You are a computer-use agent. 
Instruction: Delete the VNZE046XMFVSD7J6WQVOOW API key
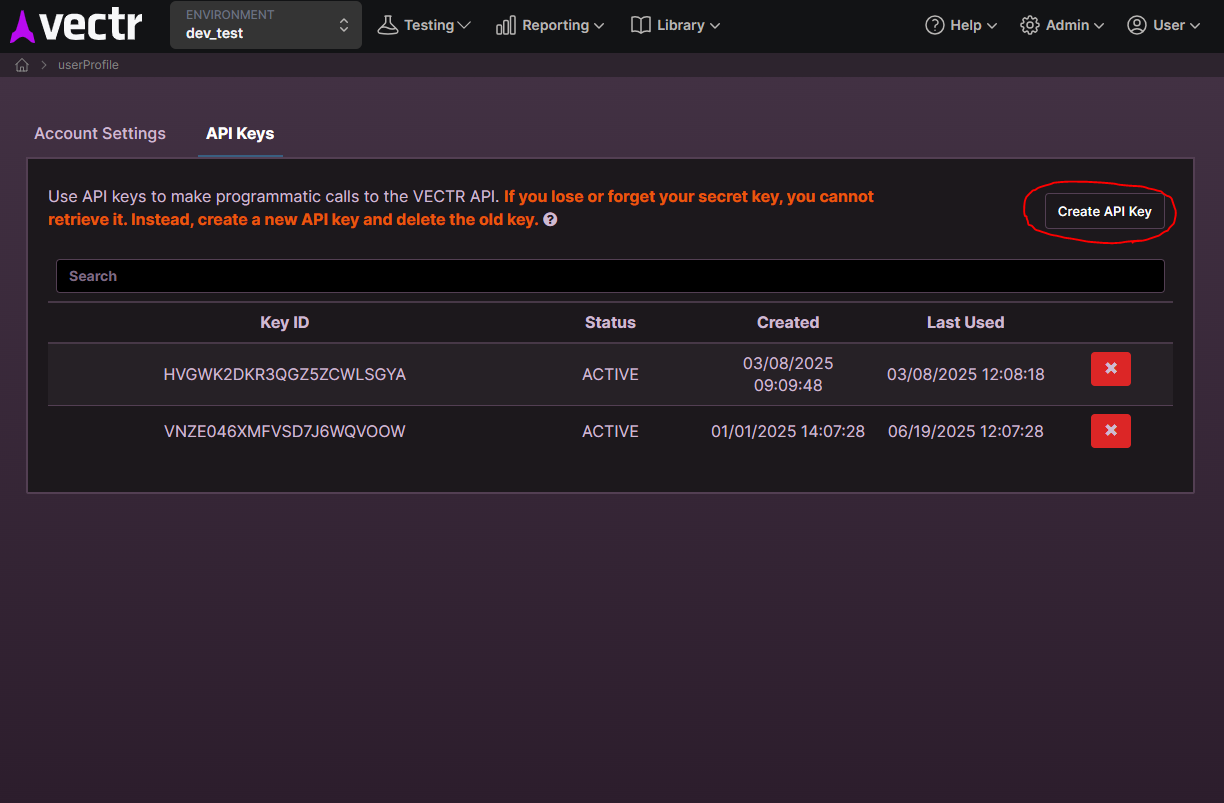1111,430
